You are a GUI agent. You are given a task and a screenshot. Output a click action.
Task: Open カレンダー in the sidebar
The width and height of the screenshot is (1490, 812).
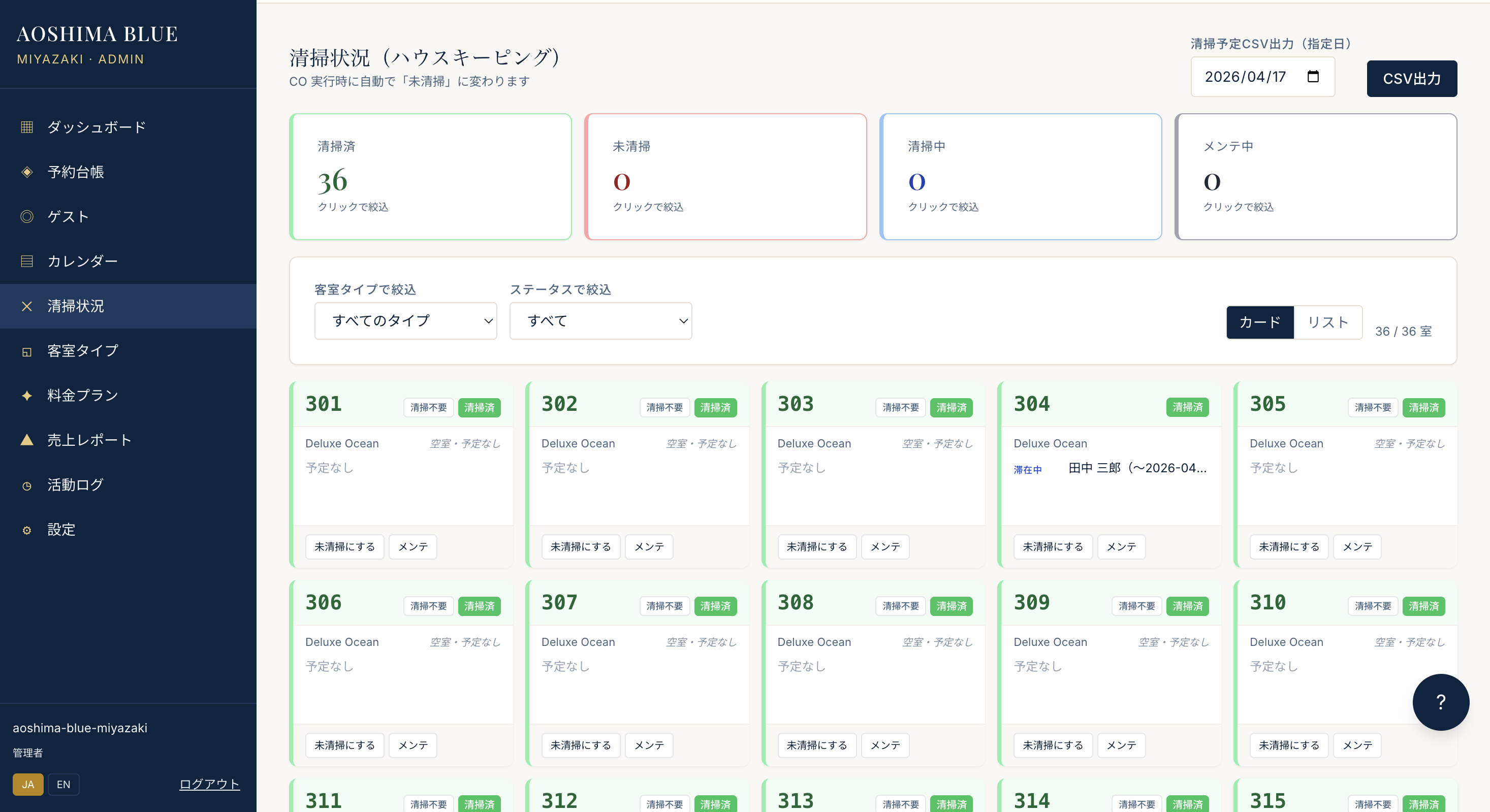coord(128,261)
